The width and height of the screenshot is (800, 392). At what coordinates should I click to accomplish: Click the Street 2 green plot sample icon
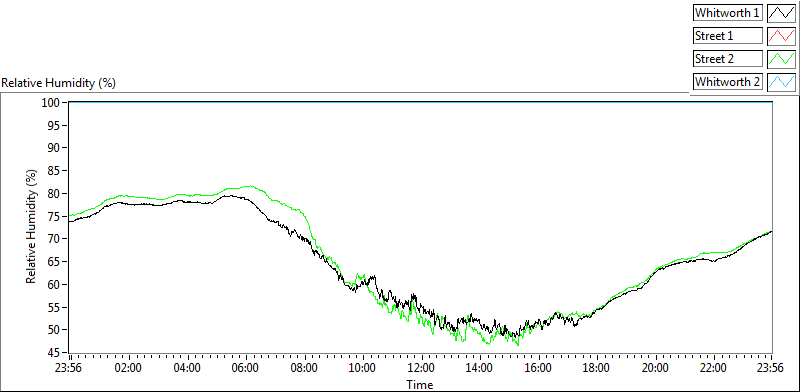pos(781,59)
